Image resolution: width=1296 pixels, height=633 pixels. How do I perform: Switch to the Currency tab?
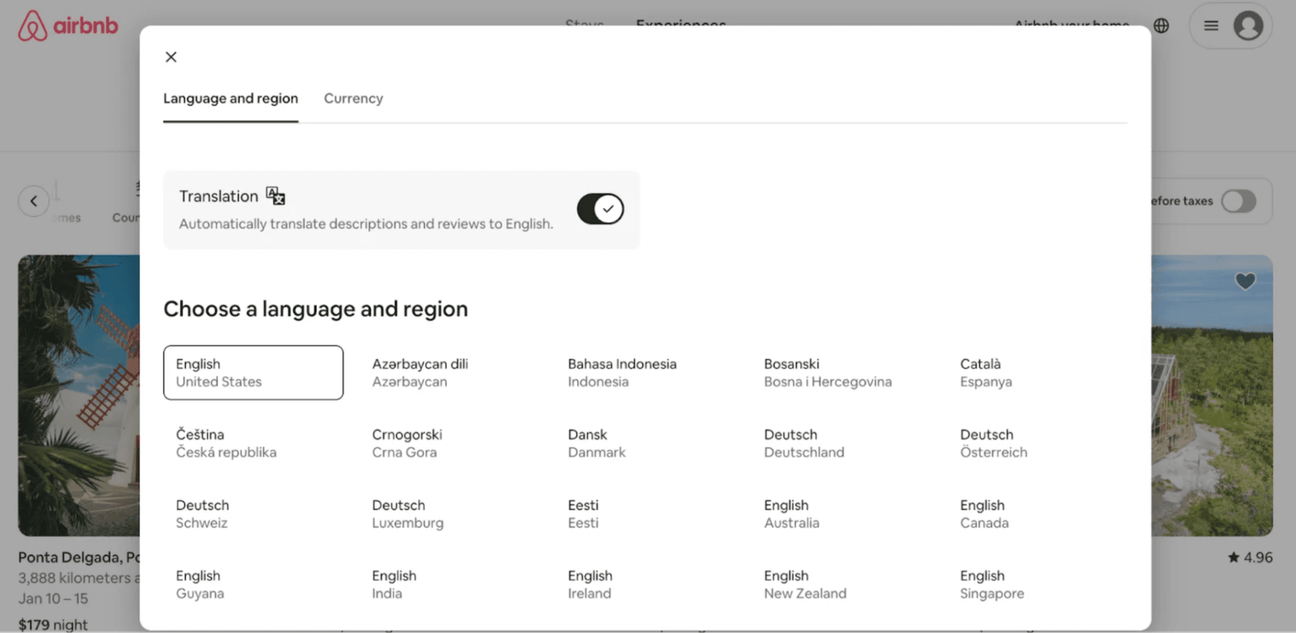tap(353, 98)
